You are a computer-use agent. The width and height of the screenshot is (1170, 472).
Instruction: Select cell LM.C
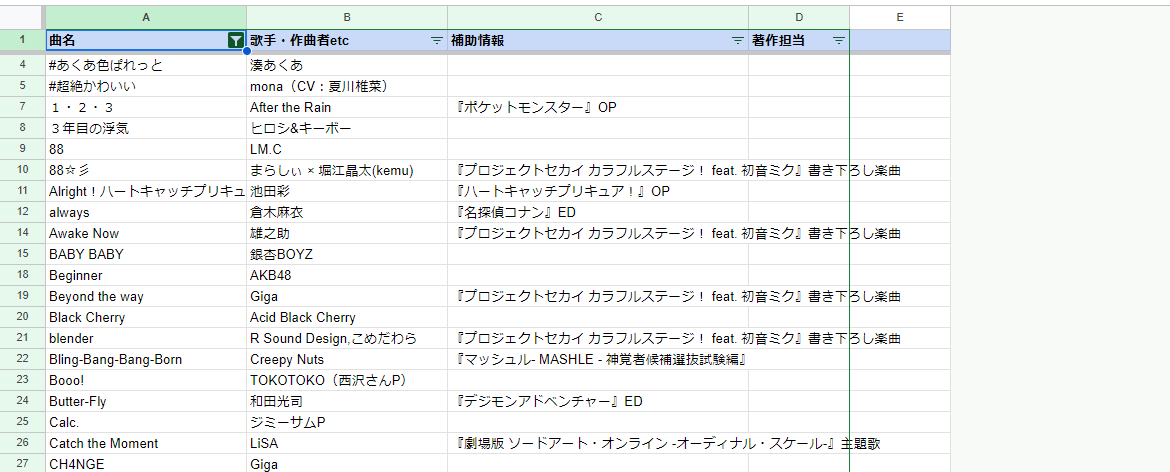[x=347, y=149]
